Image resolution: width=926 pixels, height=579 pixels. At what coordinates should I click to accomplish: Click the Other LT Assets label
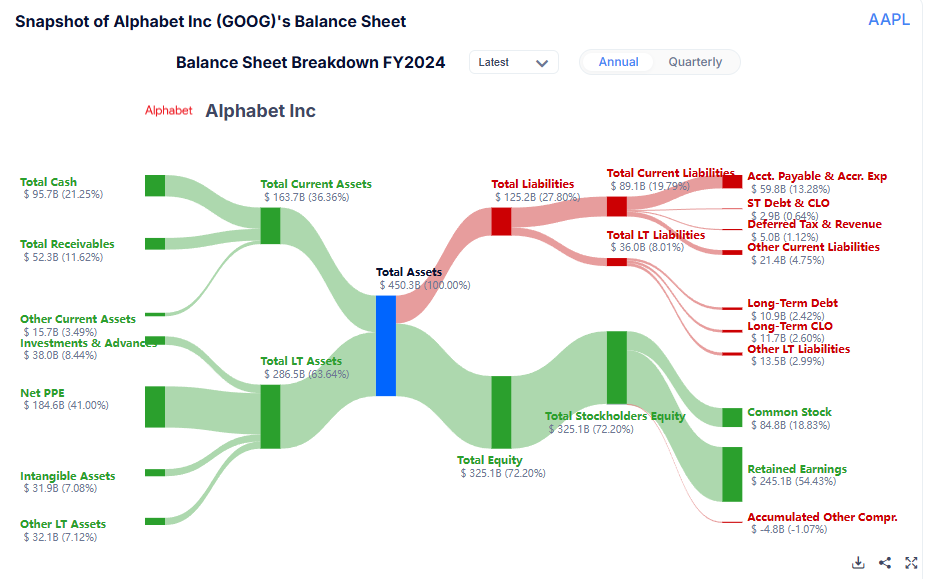tap(63, 524)
